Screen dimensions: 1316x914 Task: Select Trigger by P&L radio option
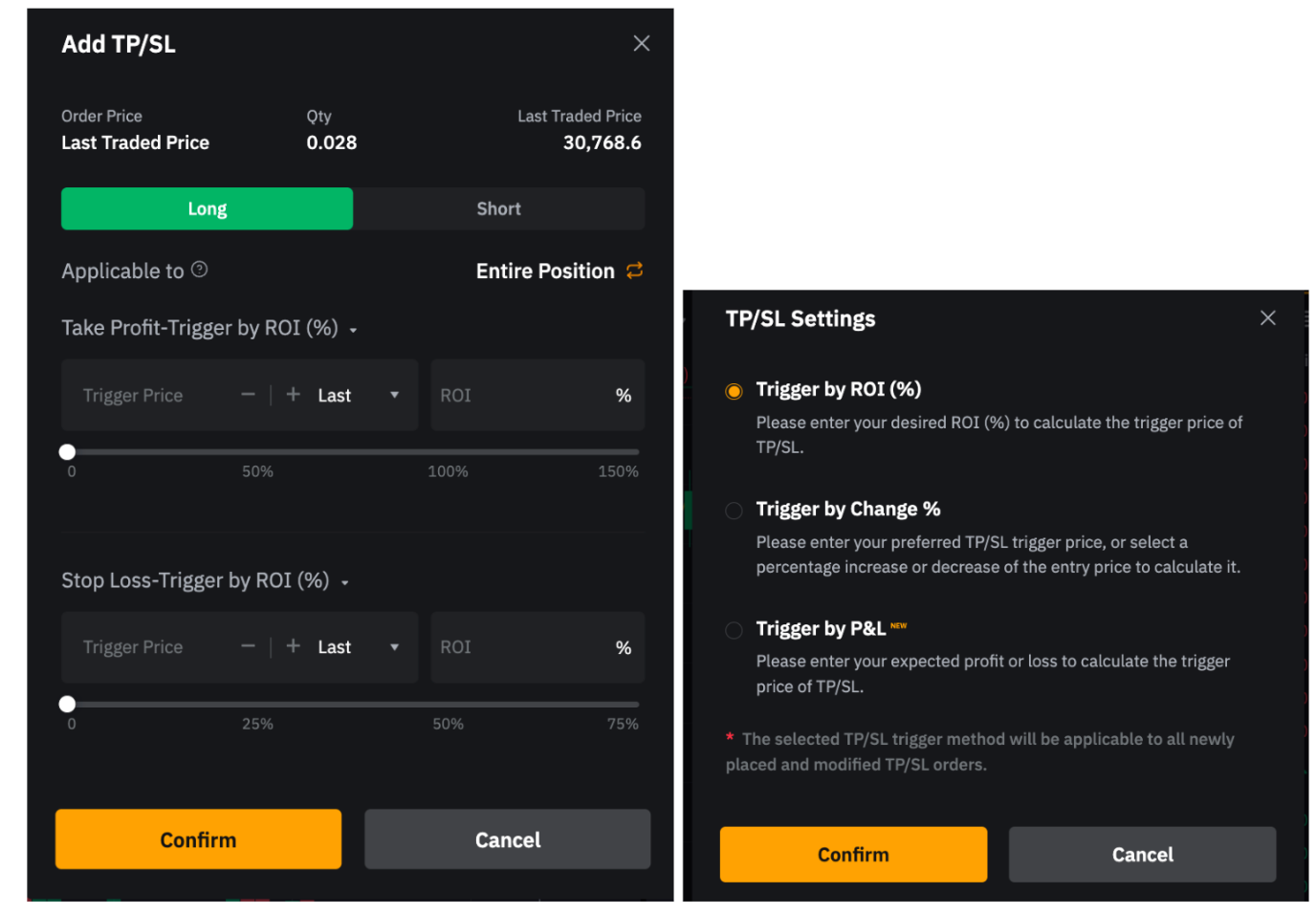[x=734, y=630]
